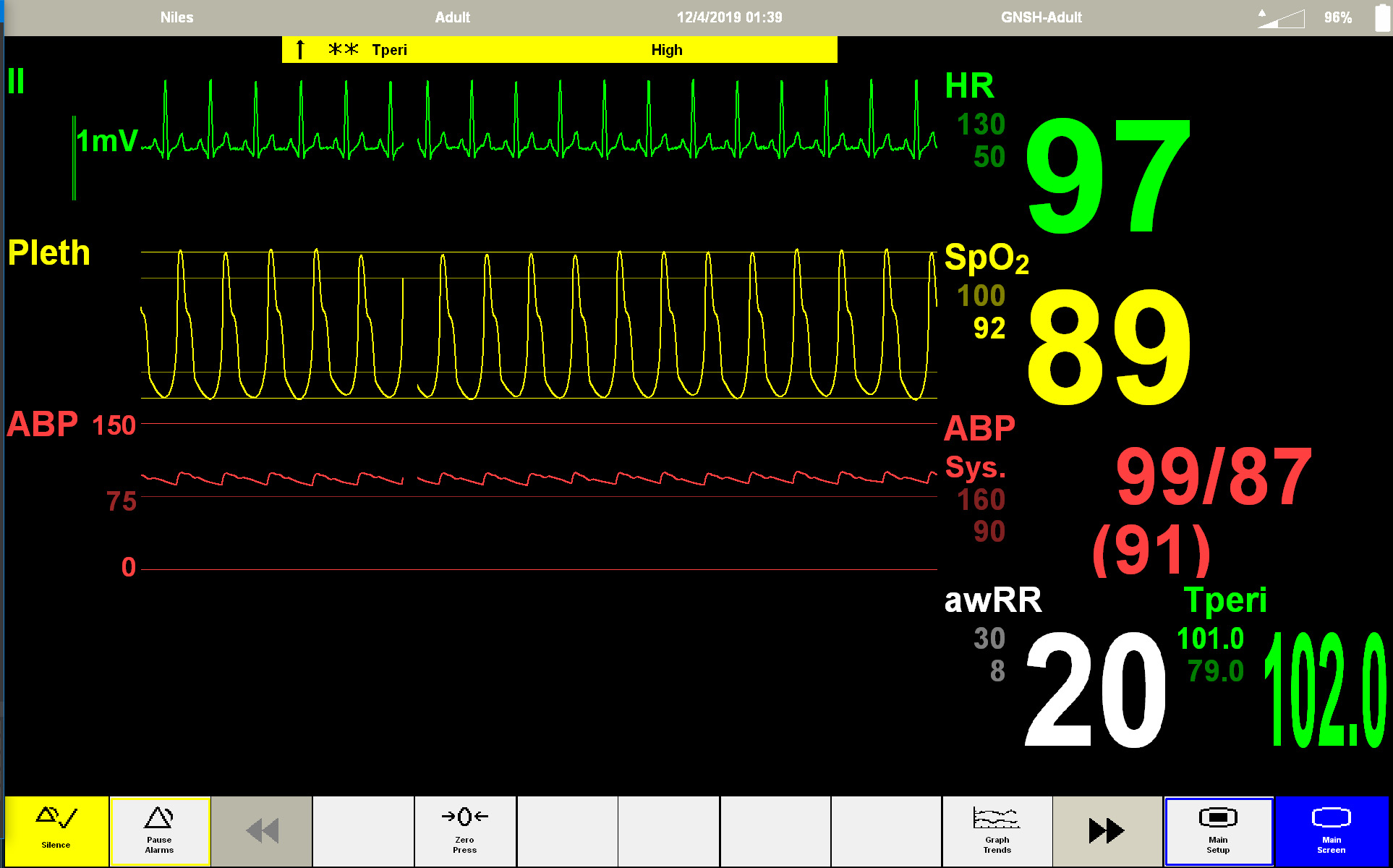Return to Main Screen

click(1331, 830)
